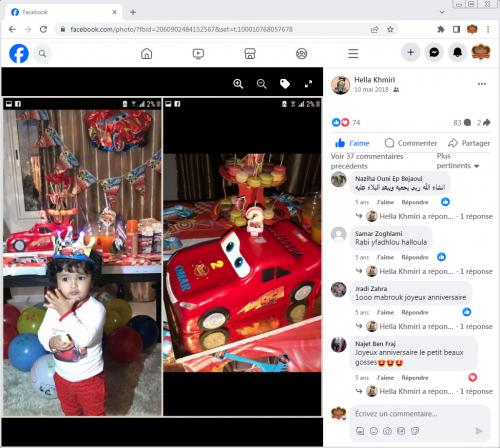
Task: Click the Create plus button
Action: tap(411, 52)
